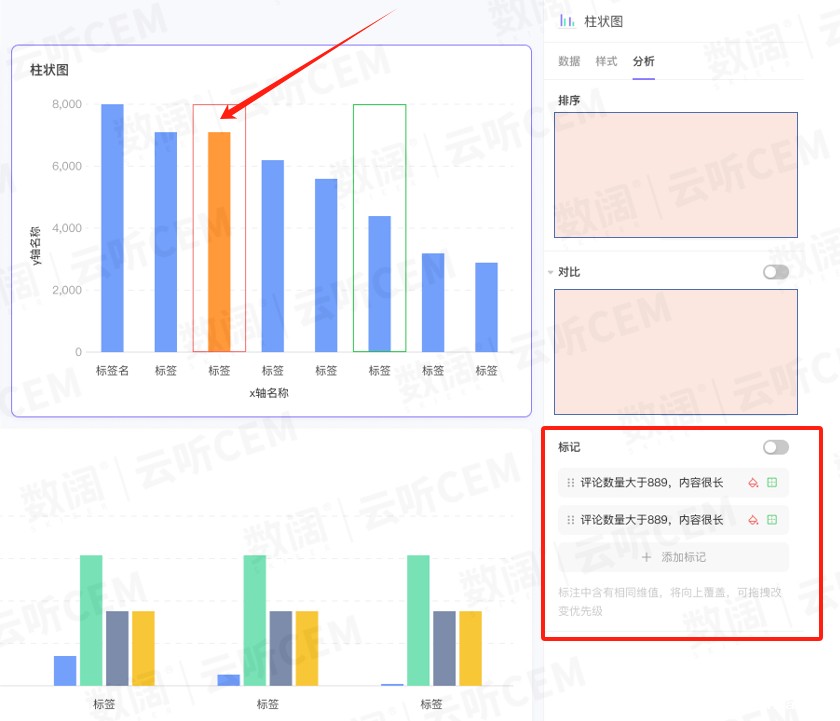Click the red fill-color icon in first marker row

point(753,483)
